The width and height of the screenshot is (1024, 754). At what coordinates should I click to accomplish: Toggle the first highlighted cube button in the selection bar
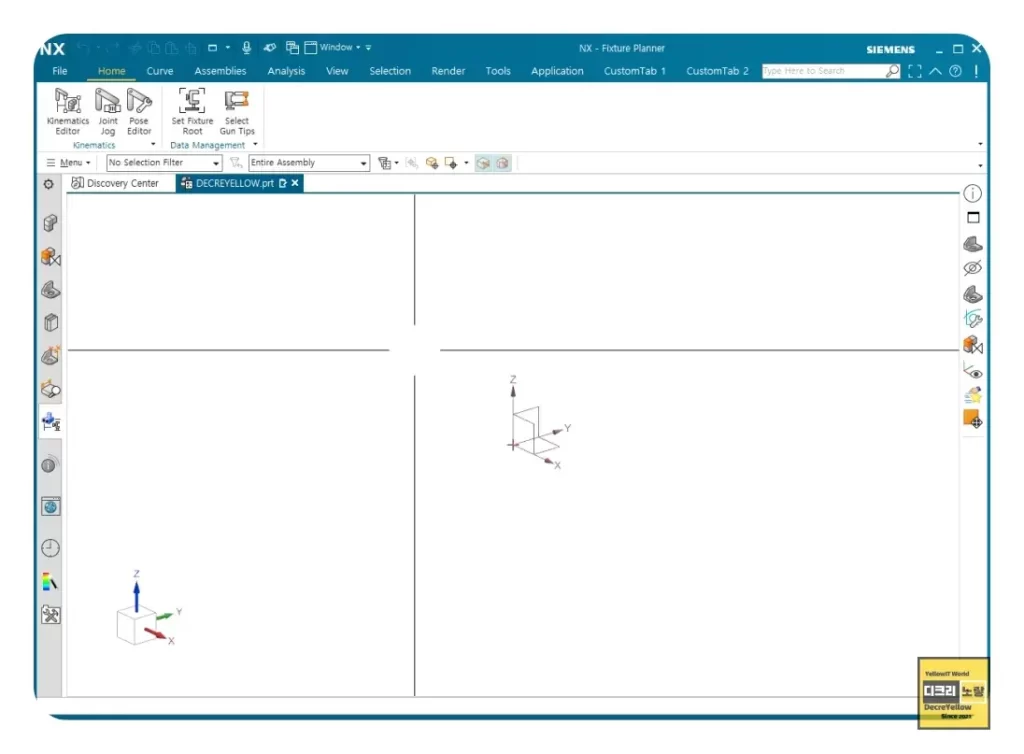(483, 163)
